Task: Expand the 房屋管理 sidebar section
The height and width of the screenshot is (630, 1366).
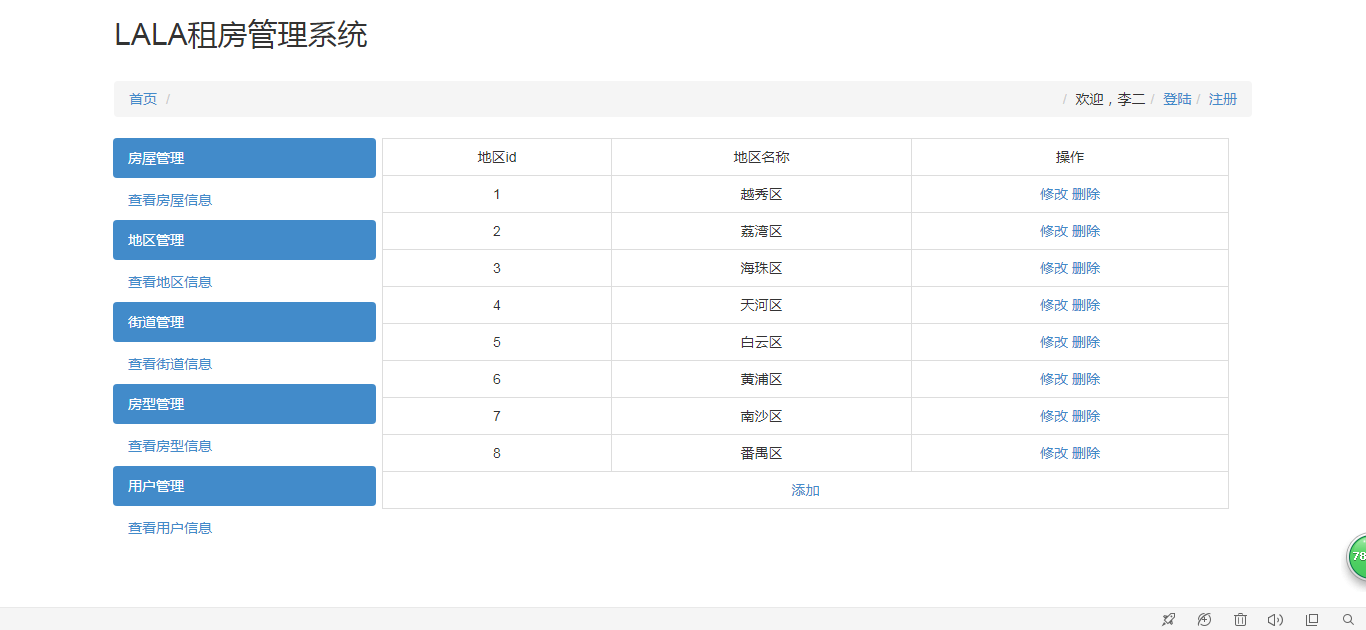Action: [x=244, y=158]
